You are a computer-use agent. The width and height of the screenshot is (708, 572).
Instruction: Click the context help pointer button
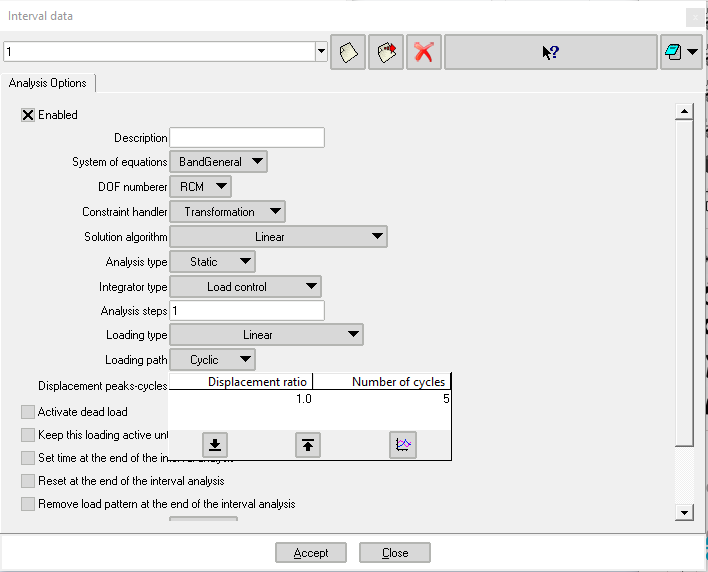(550, 52)
